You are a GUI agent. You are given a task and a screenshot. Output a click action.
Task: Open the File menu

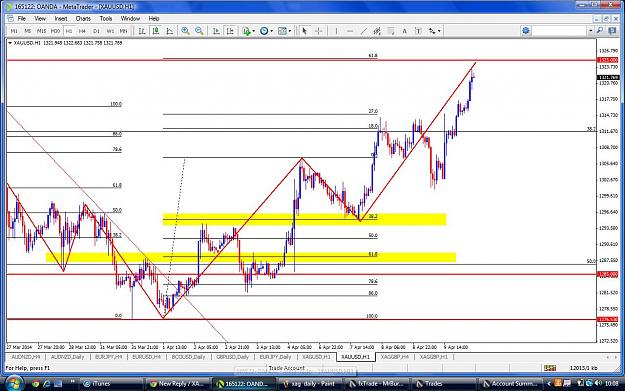(22, 18)
